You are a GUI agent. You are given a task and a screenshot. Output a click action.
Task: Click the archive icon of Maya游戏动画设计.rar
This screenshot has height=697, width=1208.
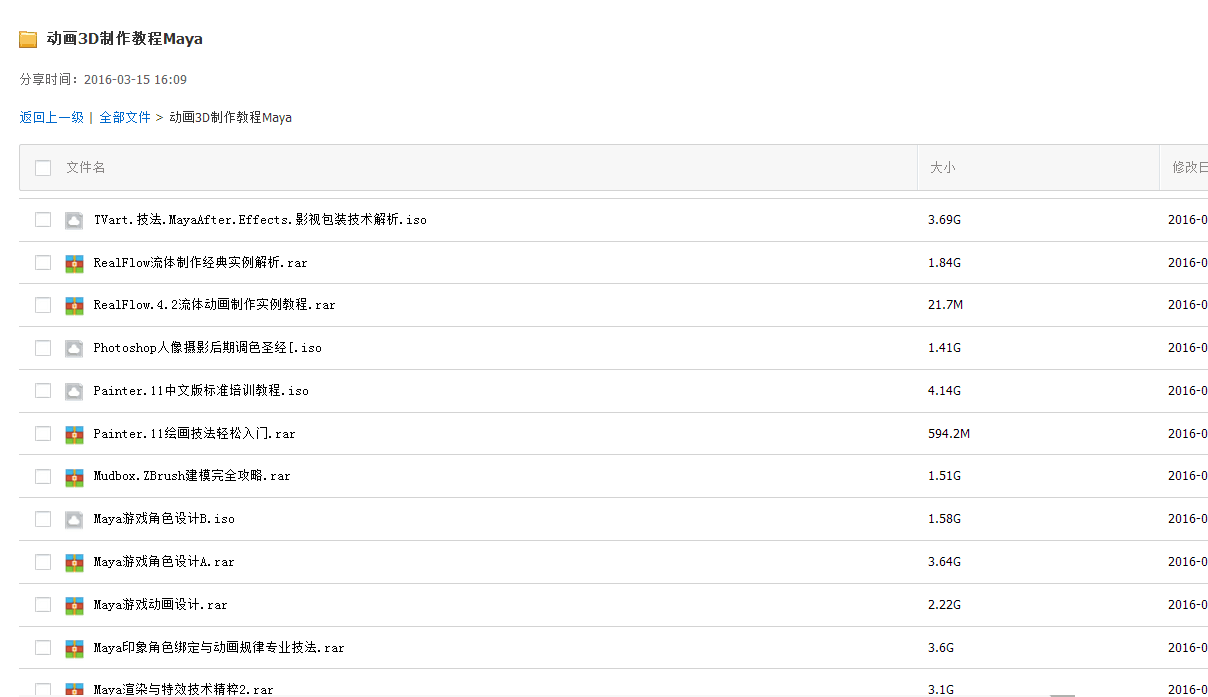74,605
